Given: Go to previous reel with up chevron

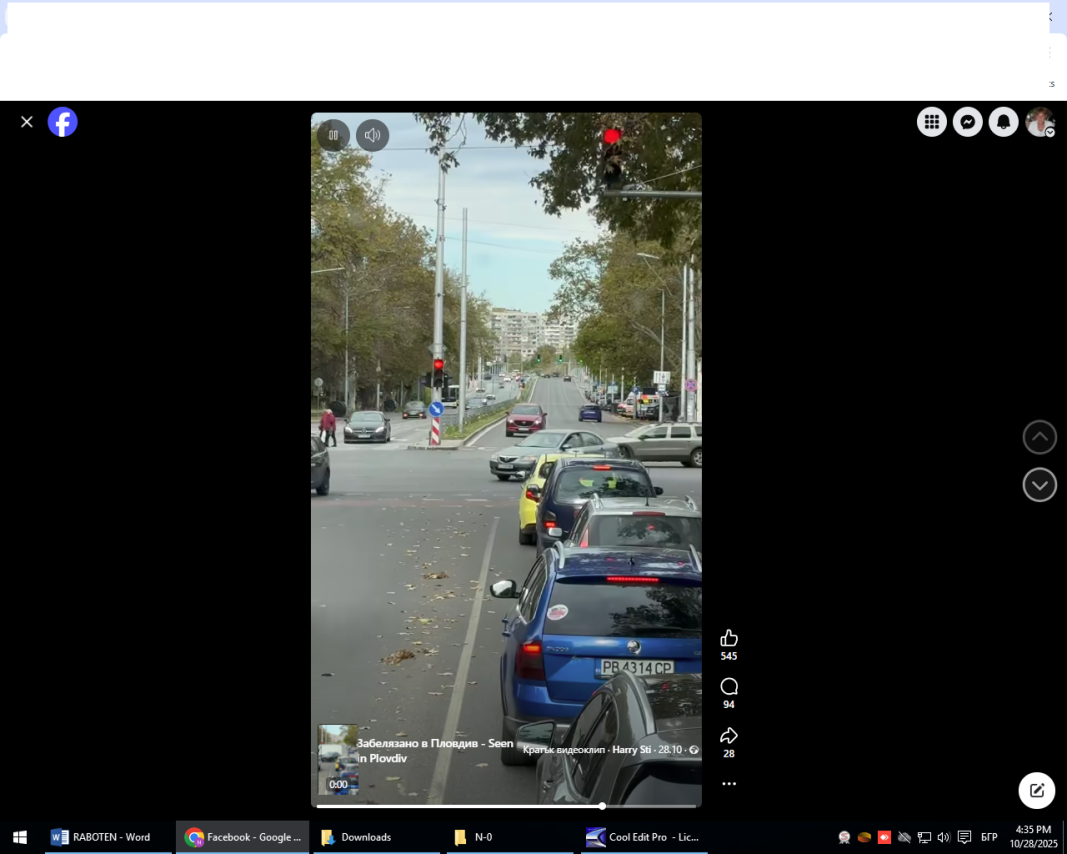Looking at the screenshot, I should pos(1039,437).
